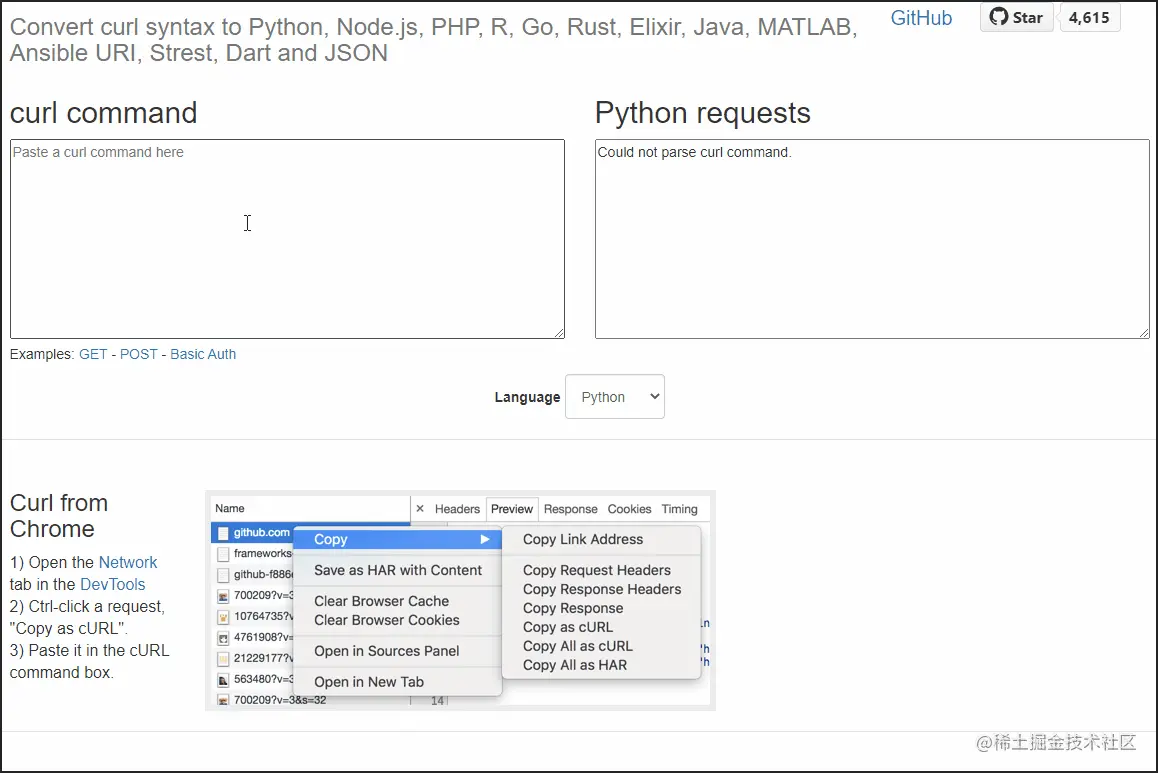Open the DevTools link

(112, 585)
